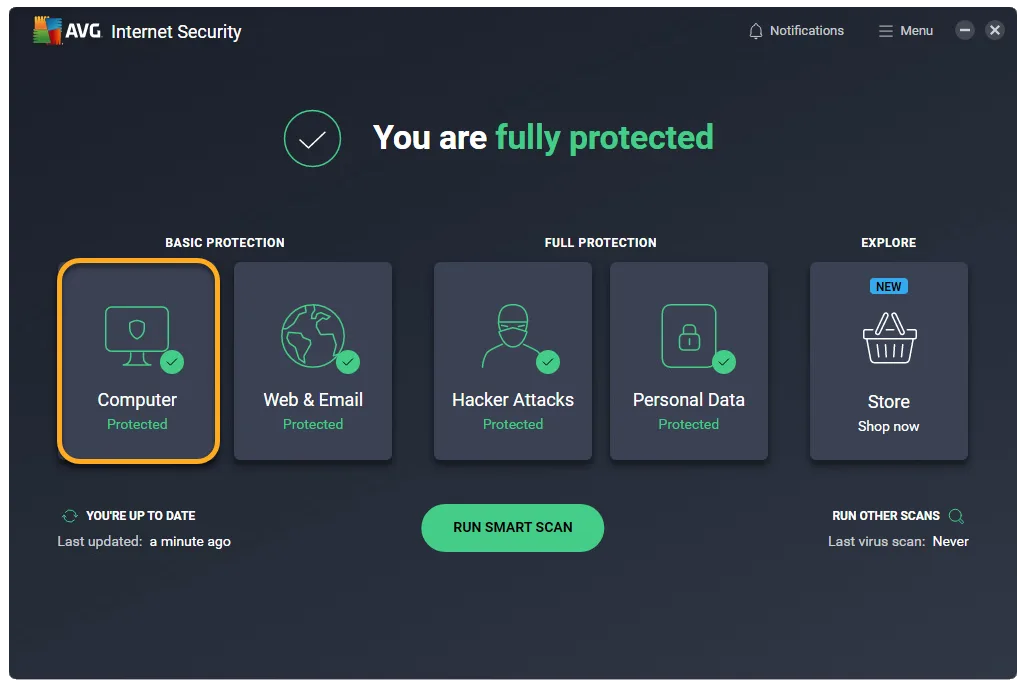This screenshot has width=1024, height=686.
Task: Click the hamburger Menu icon
Action: 886,31
